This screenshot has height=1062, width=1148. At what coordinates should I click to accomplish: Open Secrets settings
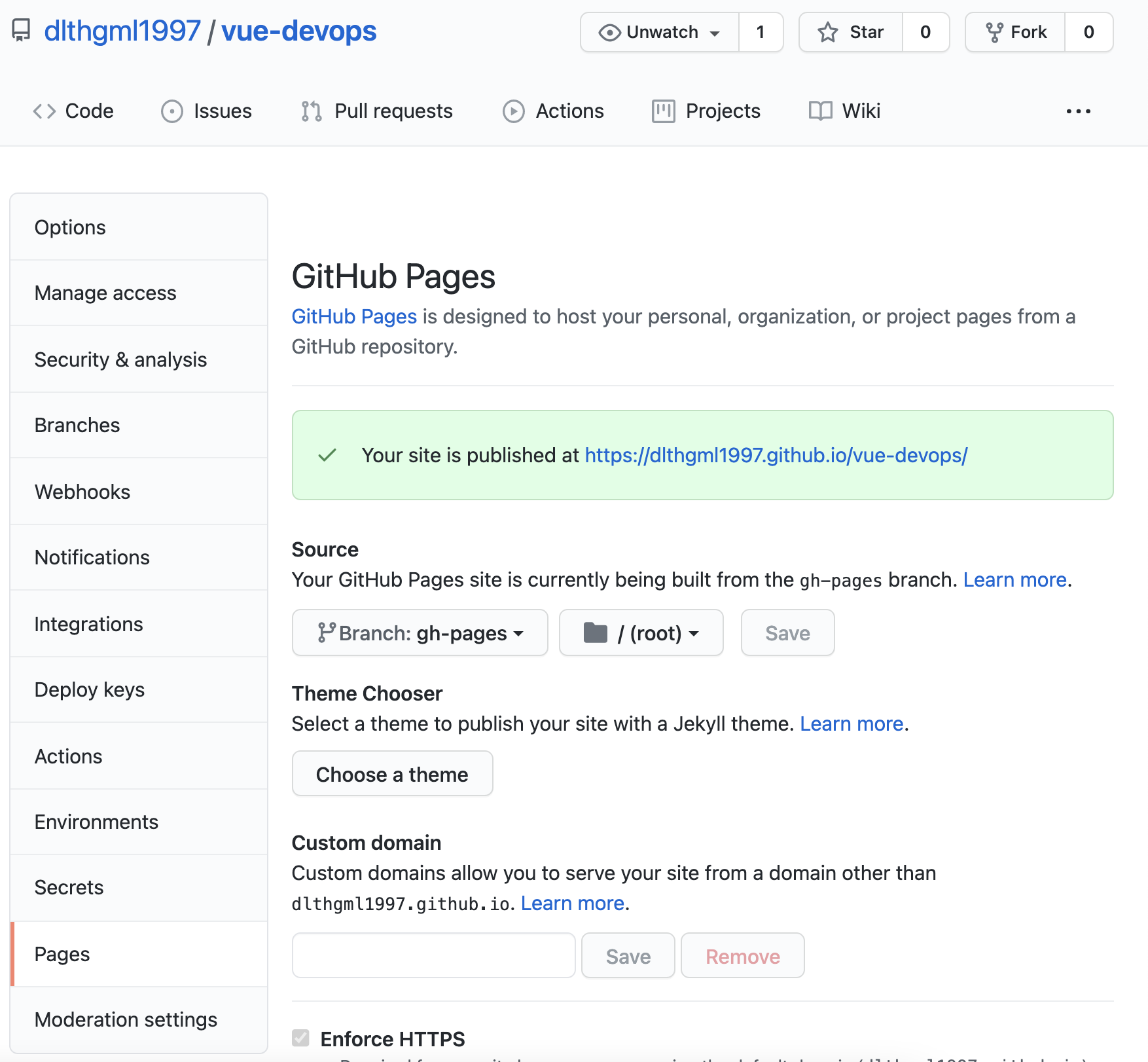[139, 887]
